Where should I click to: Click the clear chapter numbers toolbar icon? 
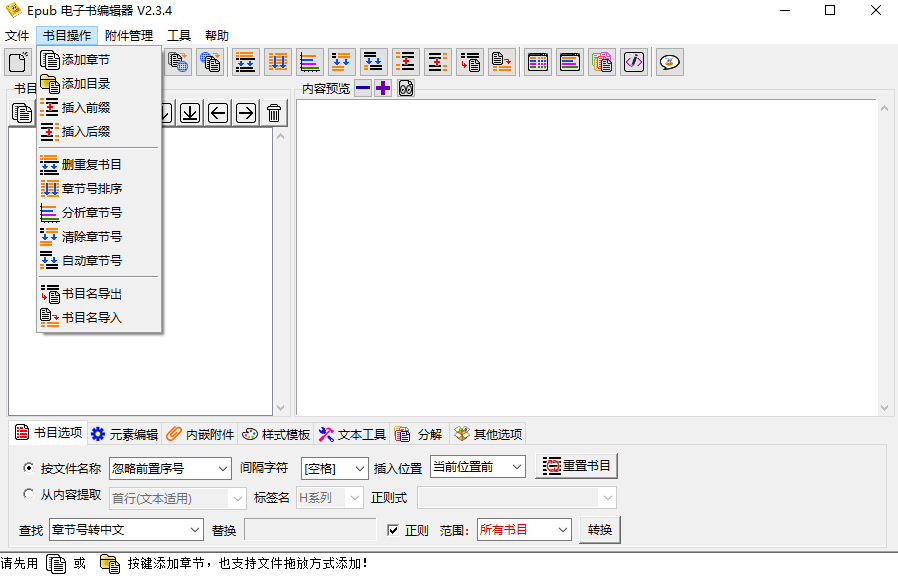coord(341,62)
